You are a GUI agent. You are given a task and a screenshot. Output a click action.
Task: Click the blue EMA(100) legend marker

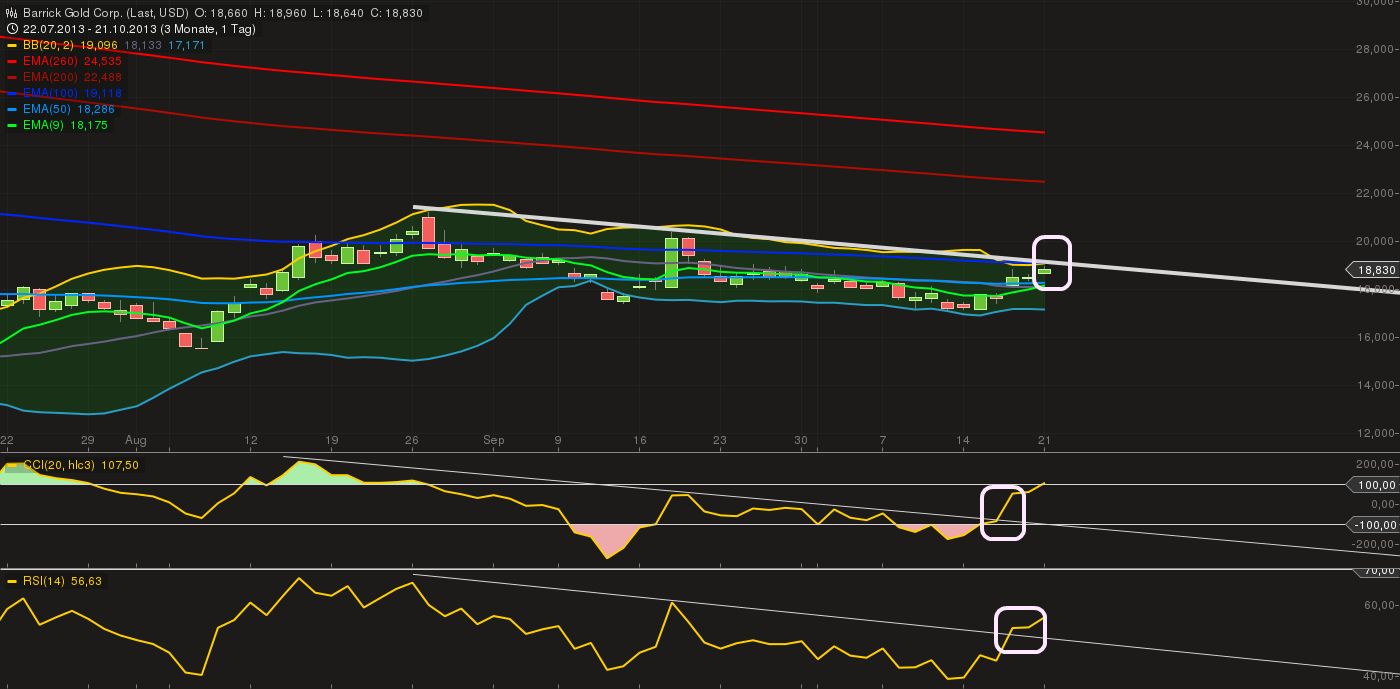12,92
